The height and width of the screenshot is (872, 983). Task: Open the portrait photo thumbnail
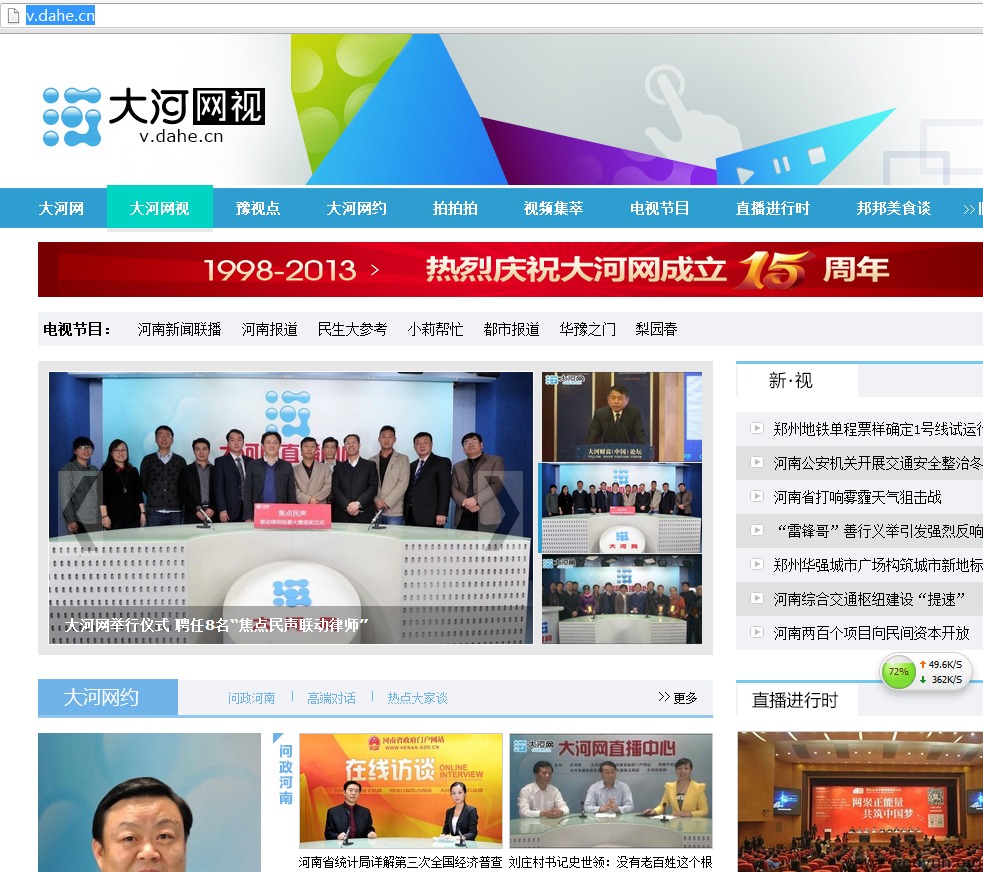[x=149, y=802]
